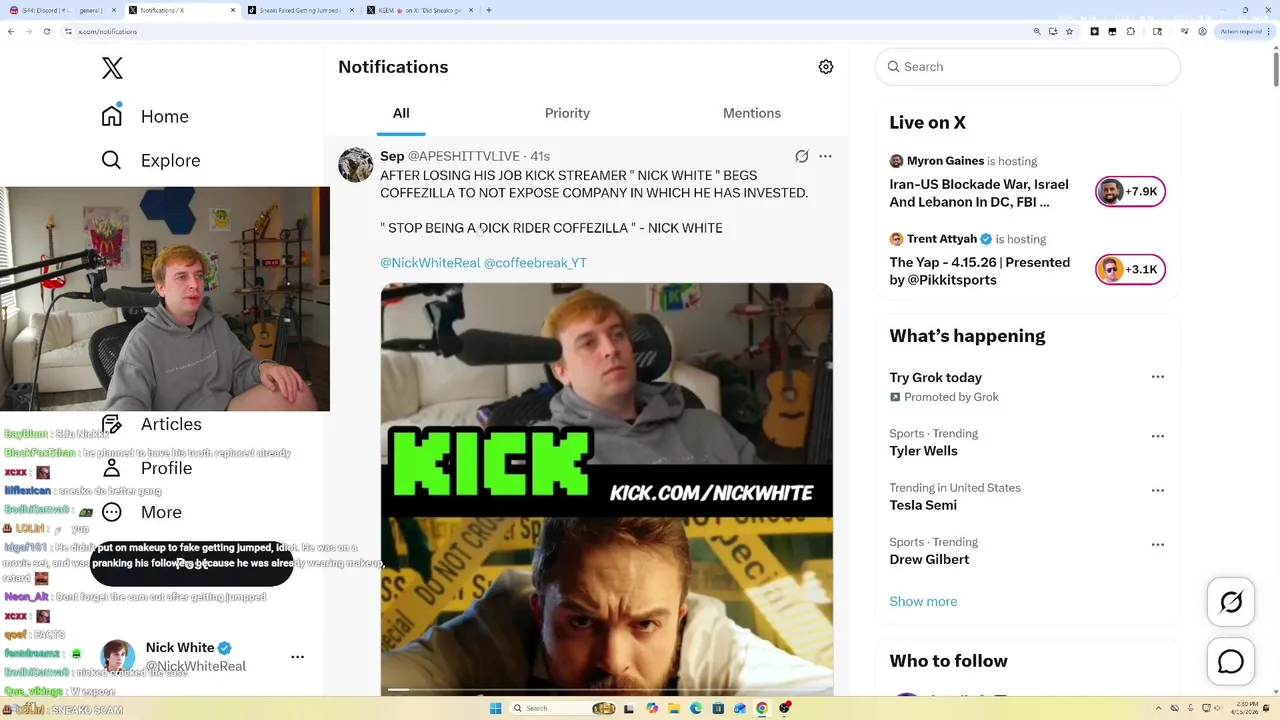Open Microsoft Edge from the taskbar
Image resolution: width=1280 pixels, height=720 pixels.
tap(696, 709)
